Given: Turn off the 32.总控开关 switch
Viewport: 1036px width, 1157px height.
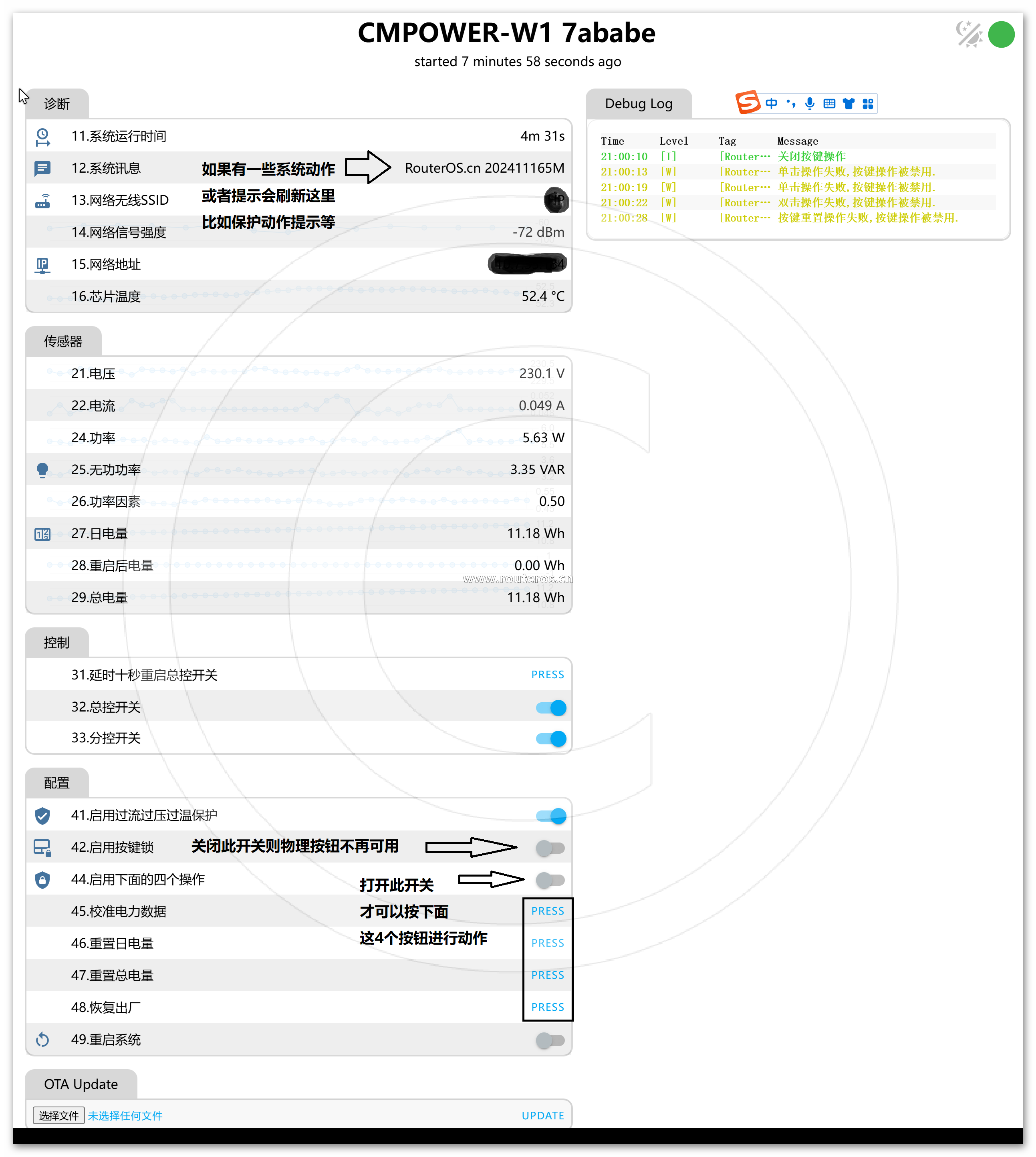Looking at the screenshot, I should [550, 708].
